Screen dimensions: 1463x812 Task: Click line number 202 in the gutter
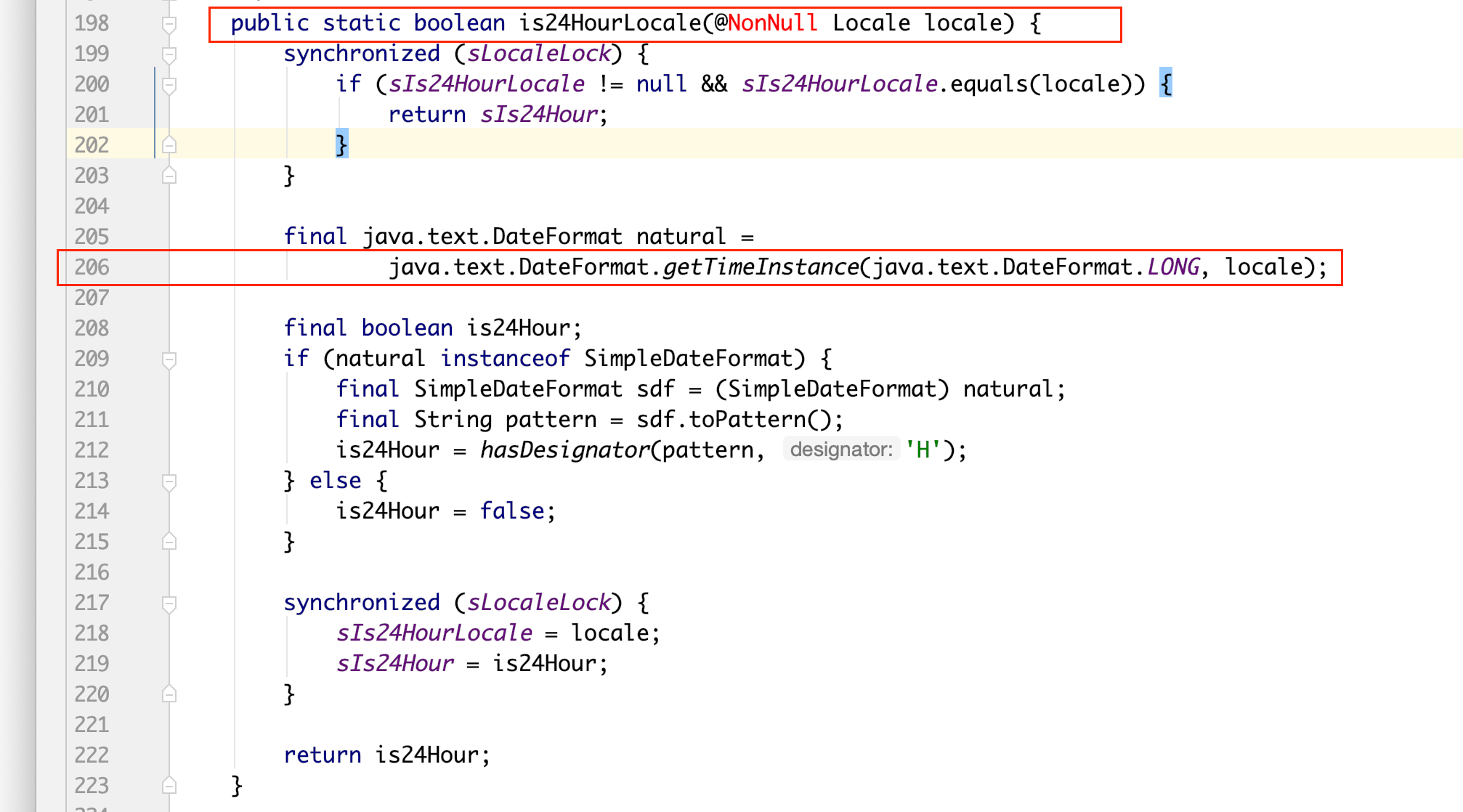[x=92, y=145]
